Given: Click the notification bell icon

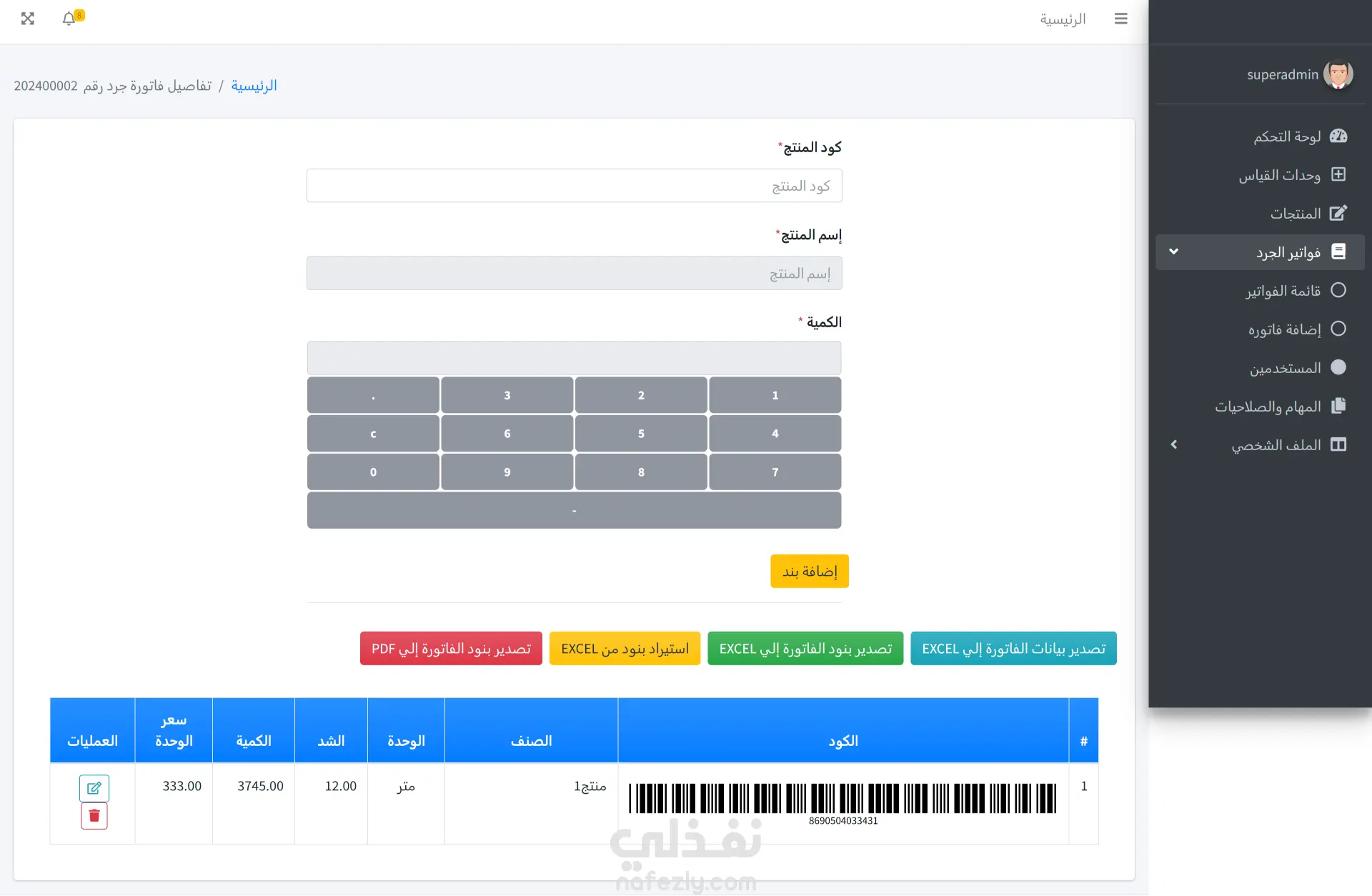Looking at the screenshot, I should [69, 19].
